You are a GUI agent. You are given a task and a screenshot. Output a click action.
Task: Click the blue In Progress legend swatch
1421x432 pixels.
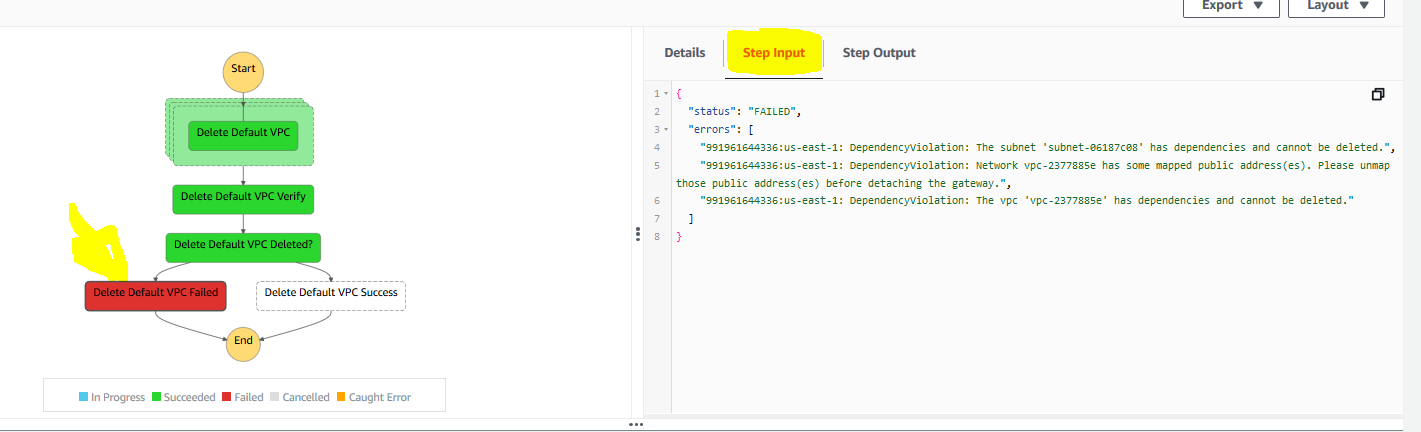[x=84, y=398]
